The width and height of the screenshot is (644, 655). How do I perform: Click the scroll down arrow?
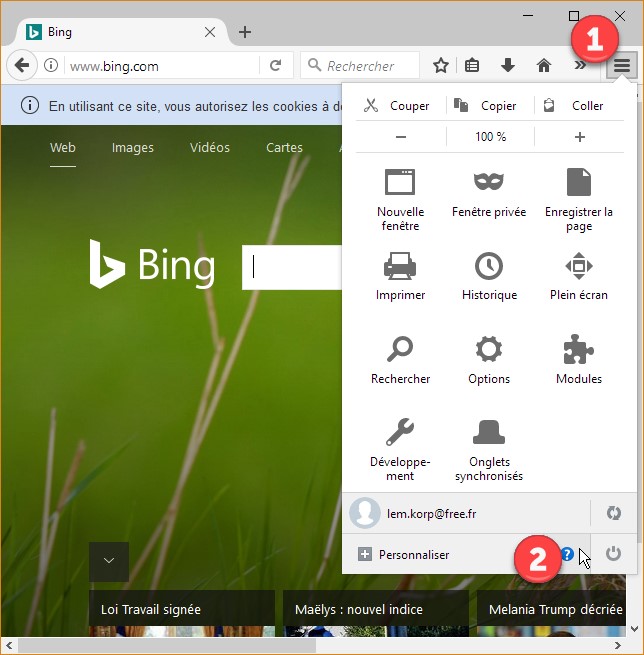pos(635,629)
